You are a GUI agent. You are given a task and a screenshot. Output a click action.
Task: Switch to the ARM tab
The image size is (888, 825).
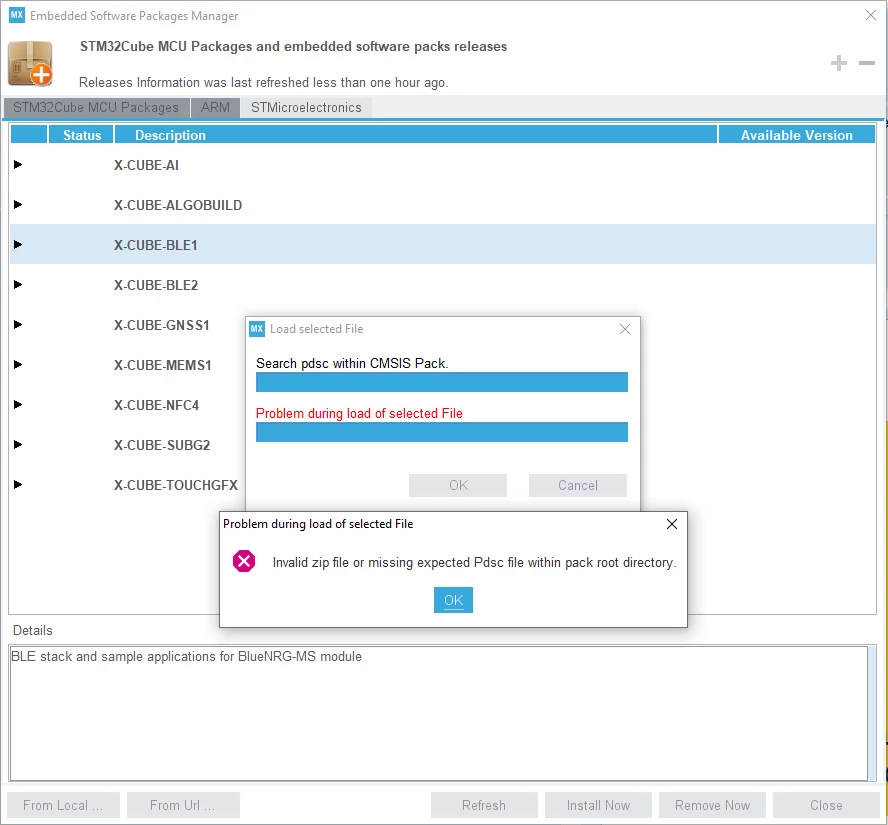click(215, 108)
